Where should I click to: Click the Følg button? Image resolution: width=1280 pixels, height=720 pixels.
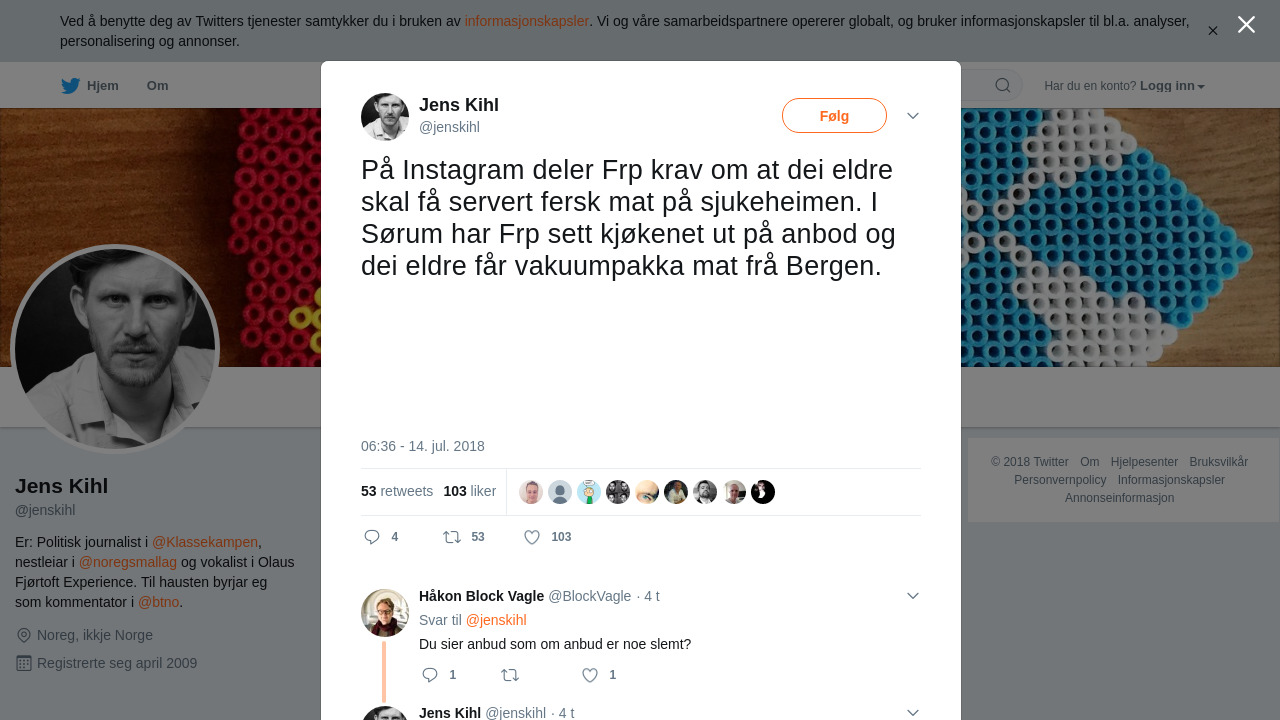[834, 116]
